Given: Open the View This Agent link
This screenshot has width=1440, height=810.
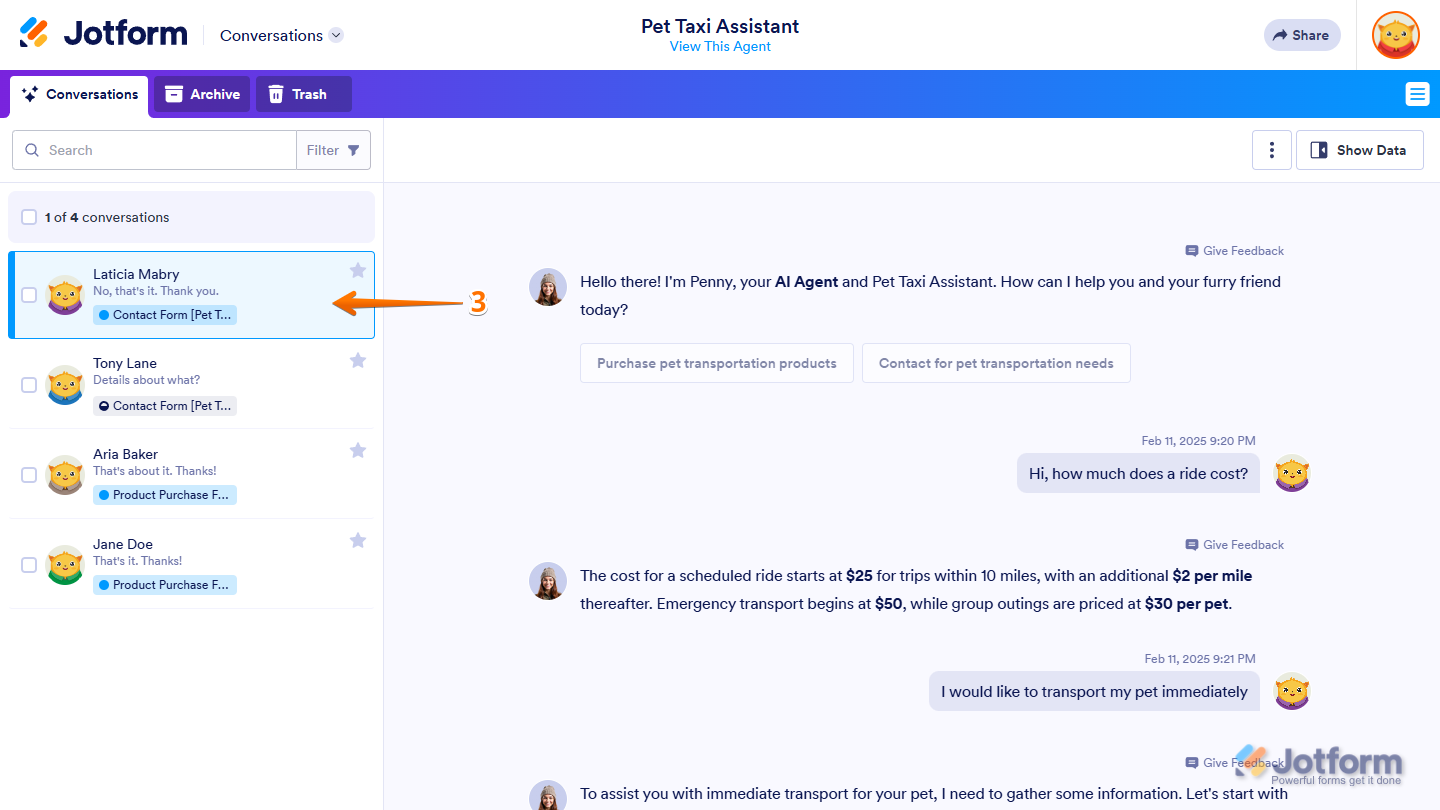Looking at the screenshot, I should click(720, 47).
